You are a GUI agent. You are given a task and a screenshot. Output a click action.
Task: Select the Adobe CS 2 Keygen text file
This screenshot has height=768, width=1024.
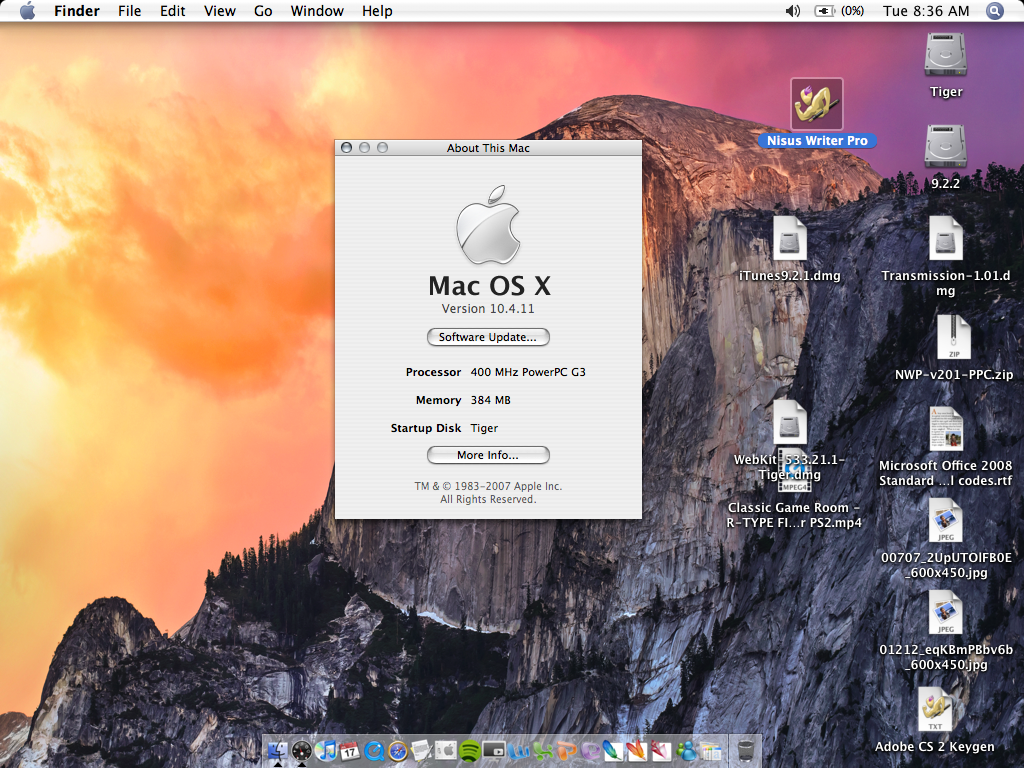tap(935, 709)
